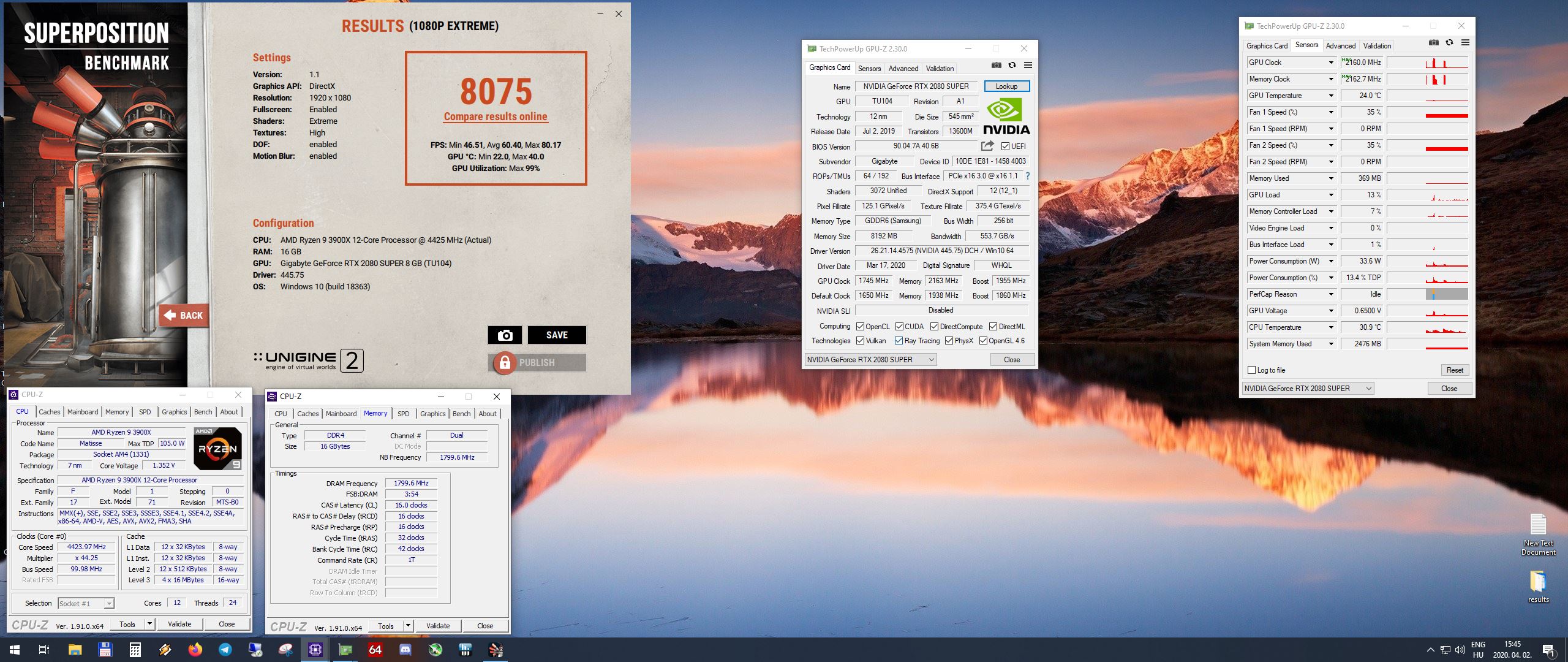Click the GPU Clock sensor graph
The height and width of the screenshot is (662, 1568).
pos(1427,63)
